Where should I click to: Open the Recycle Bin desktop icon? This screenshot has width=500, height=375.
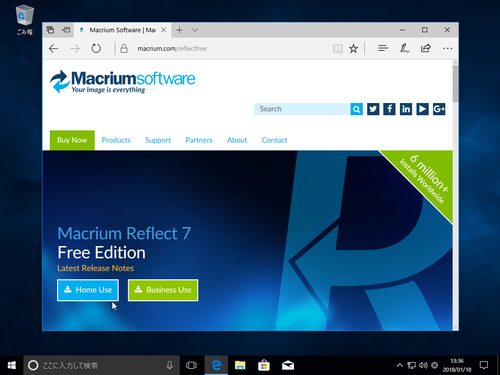point(25,20)
